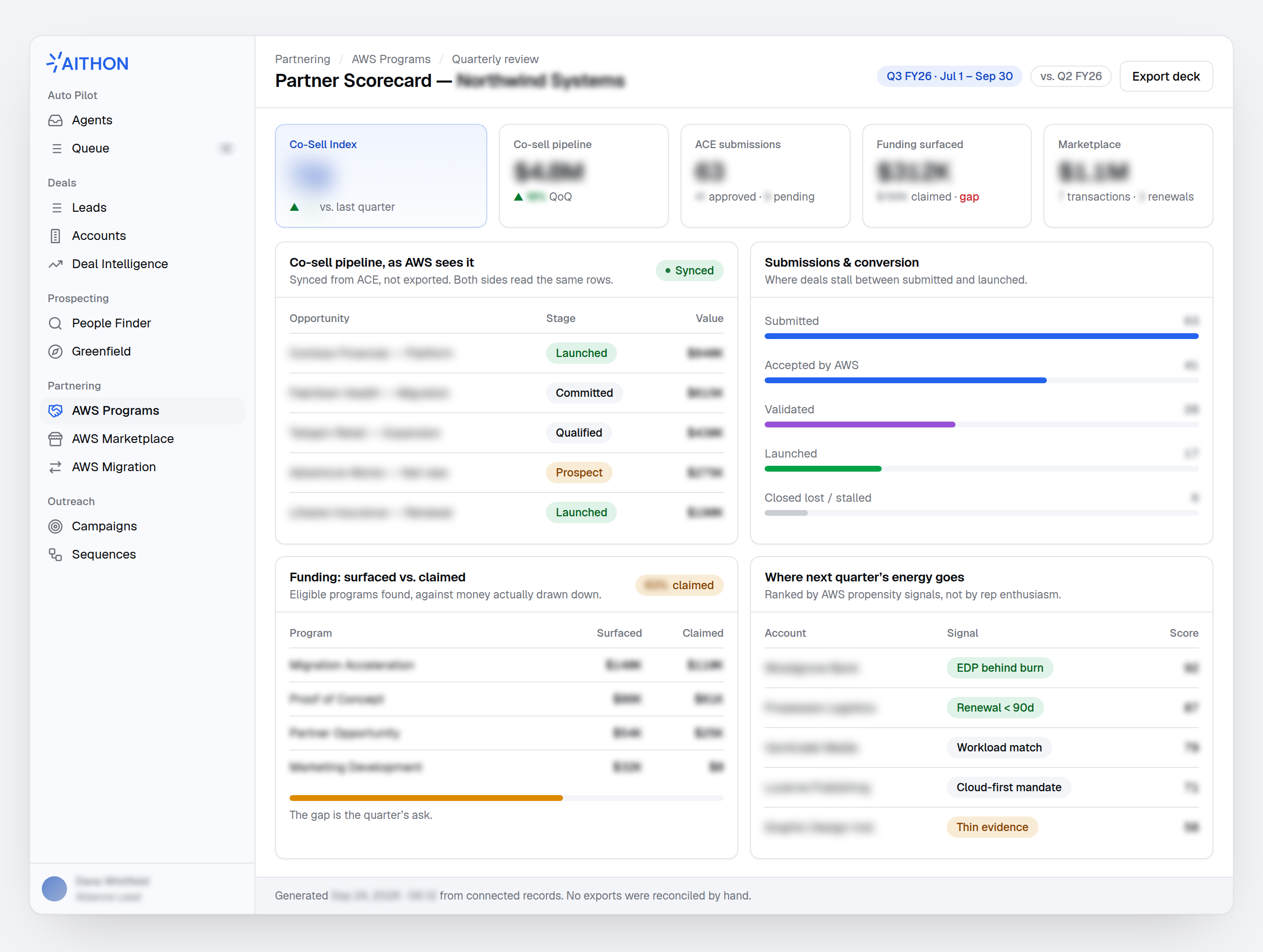Click the Submitted progress bar
Image resolution: width=1263 pixels, height=952 pixels.
coord(982,336)
